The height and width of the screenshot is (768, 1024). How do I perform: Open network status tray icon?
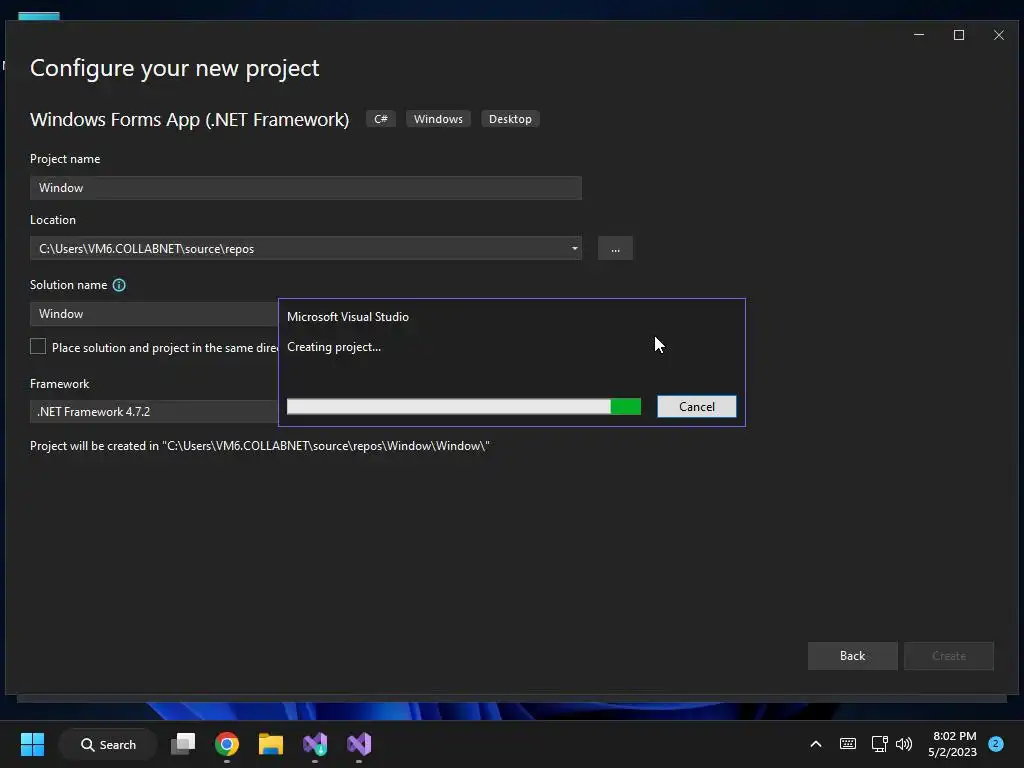(879, 744)
